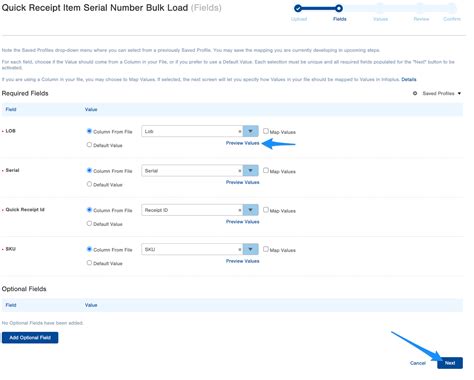Screen dimensions: 474x380
Task: Clear the SKU column selection x icon
Action: tap(239, 250)
